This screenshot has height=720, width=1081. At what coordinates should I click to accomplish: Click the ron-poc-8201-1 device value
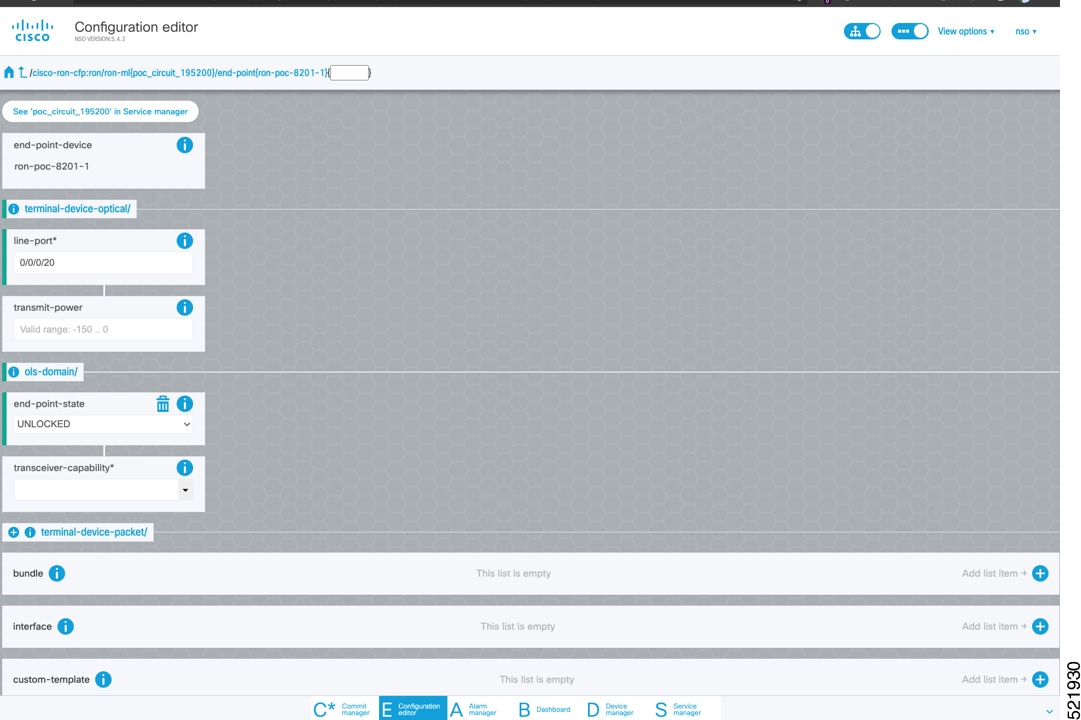pyautogui.click(x=52, y=166)
